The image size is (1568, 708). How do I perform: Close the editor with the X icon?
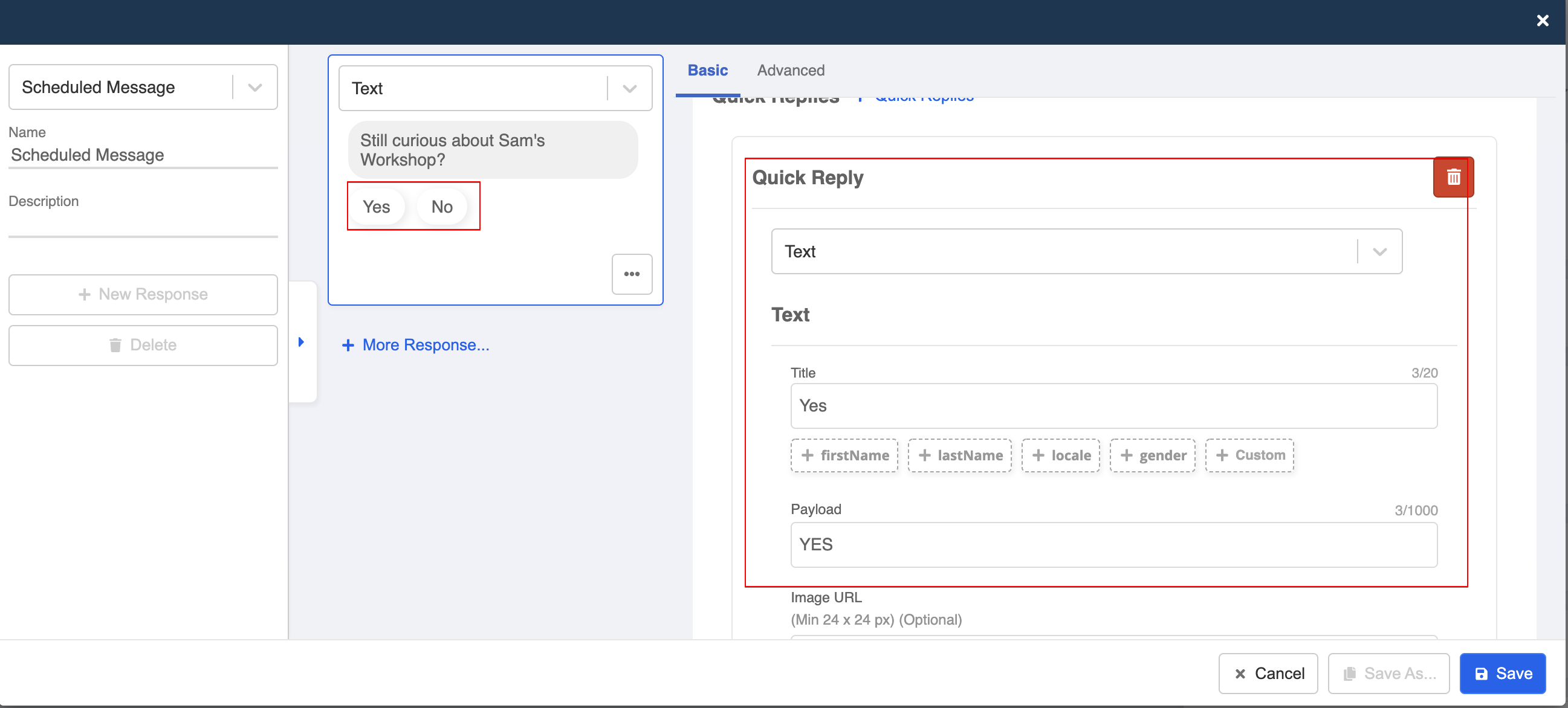[x=1543, y=21]
